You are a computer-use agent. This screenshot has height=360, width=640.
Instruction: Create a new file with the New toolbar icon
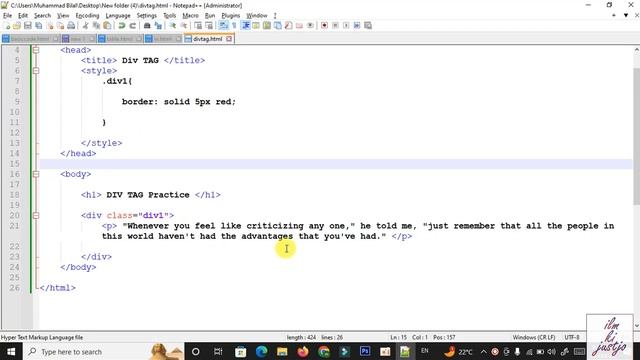tap(7, 26)
